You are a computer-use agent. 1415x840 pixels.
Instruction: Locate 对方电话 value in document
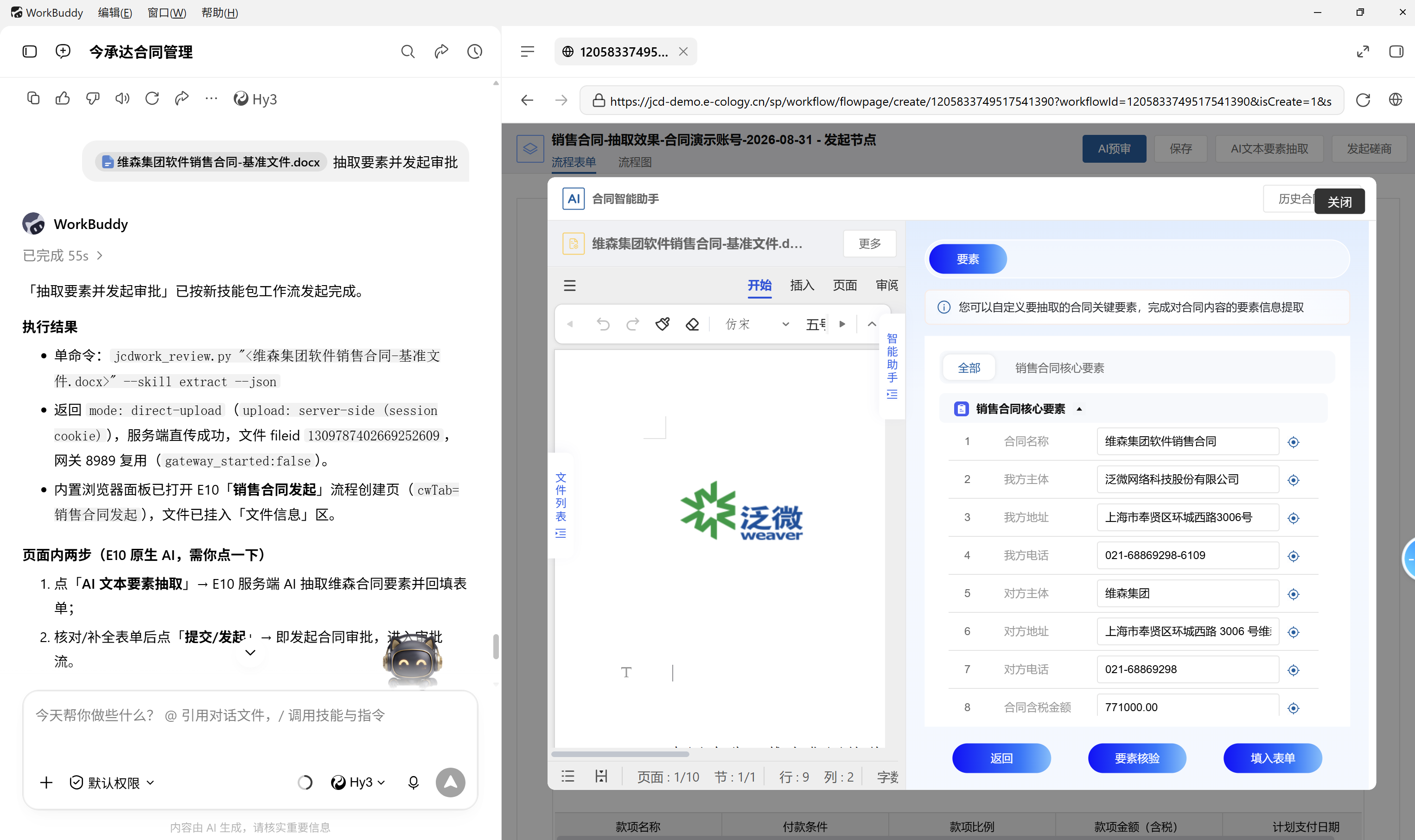tap(1294, 670)
